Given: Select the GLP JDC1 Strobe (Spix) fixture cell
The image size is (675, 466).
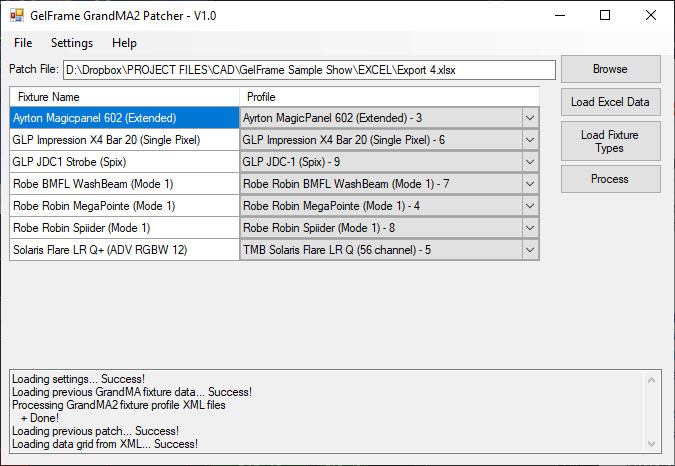Looking at the screenshot, I should [x=124, y=162].
